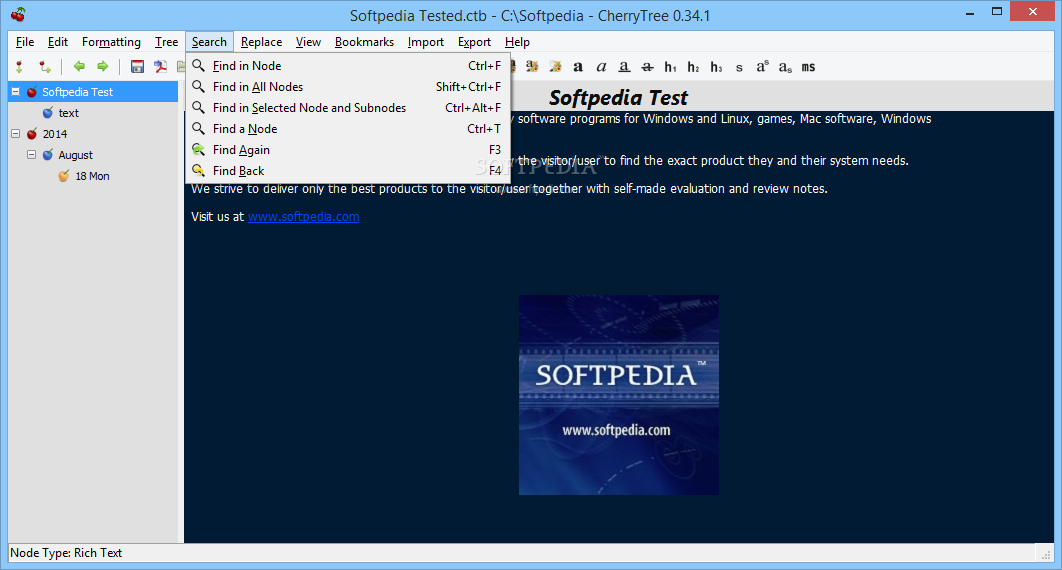
Task: Open the Export menu
Action: click(x=474, y=42)
